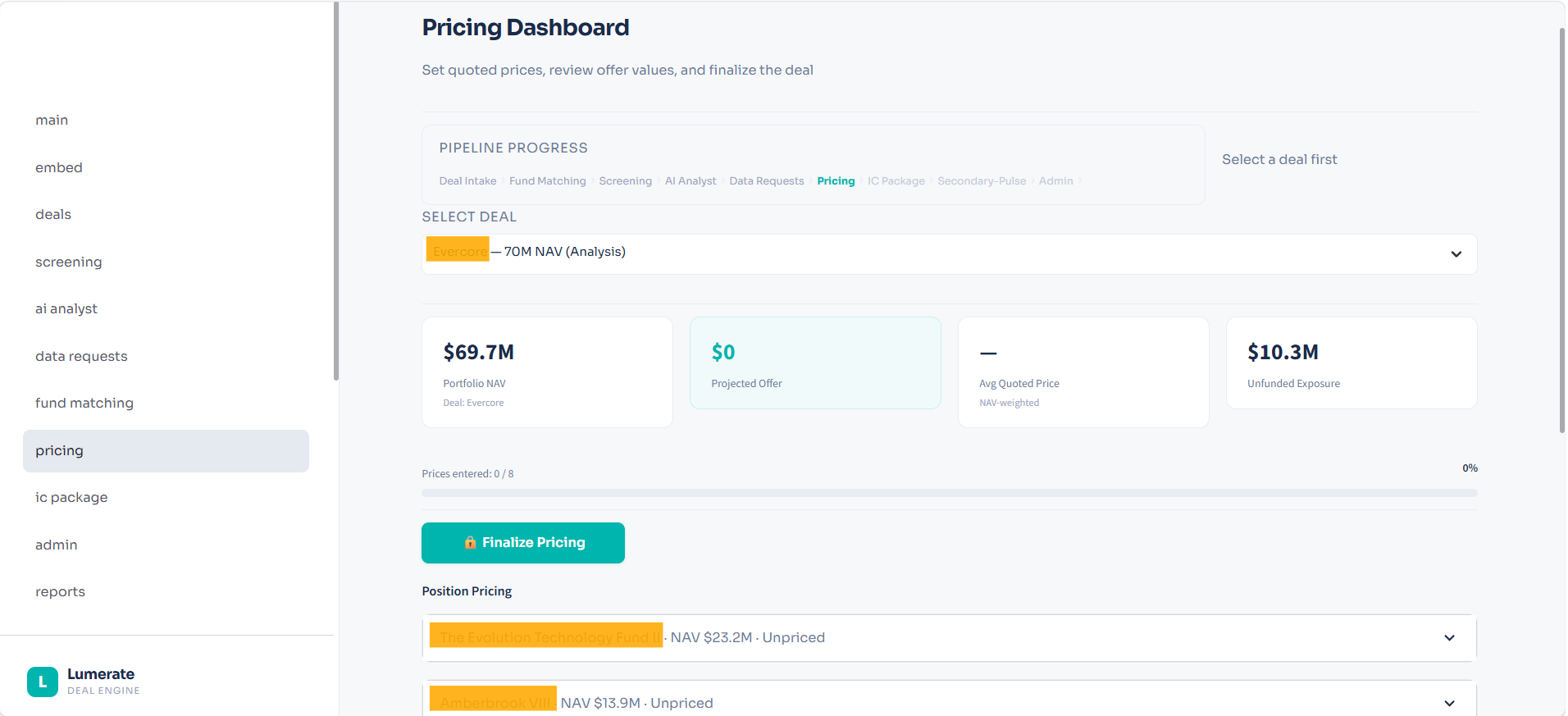Open the deal selector showing 70M NAV (Analysis)
The image size is (1568, 716).
pyautogui.click(x=950, y=254)
